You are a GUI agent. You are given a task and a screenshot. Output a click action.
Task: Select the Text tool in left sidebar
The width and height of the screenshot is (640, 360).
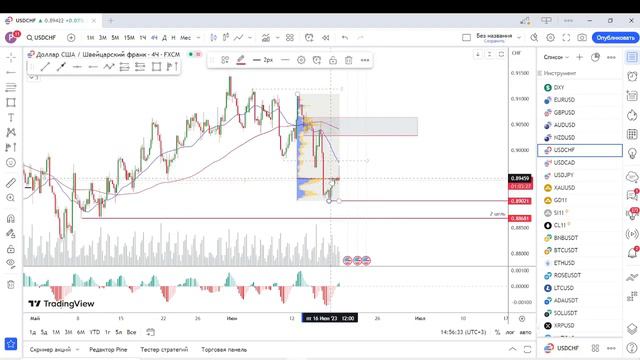[11, 118]
